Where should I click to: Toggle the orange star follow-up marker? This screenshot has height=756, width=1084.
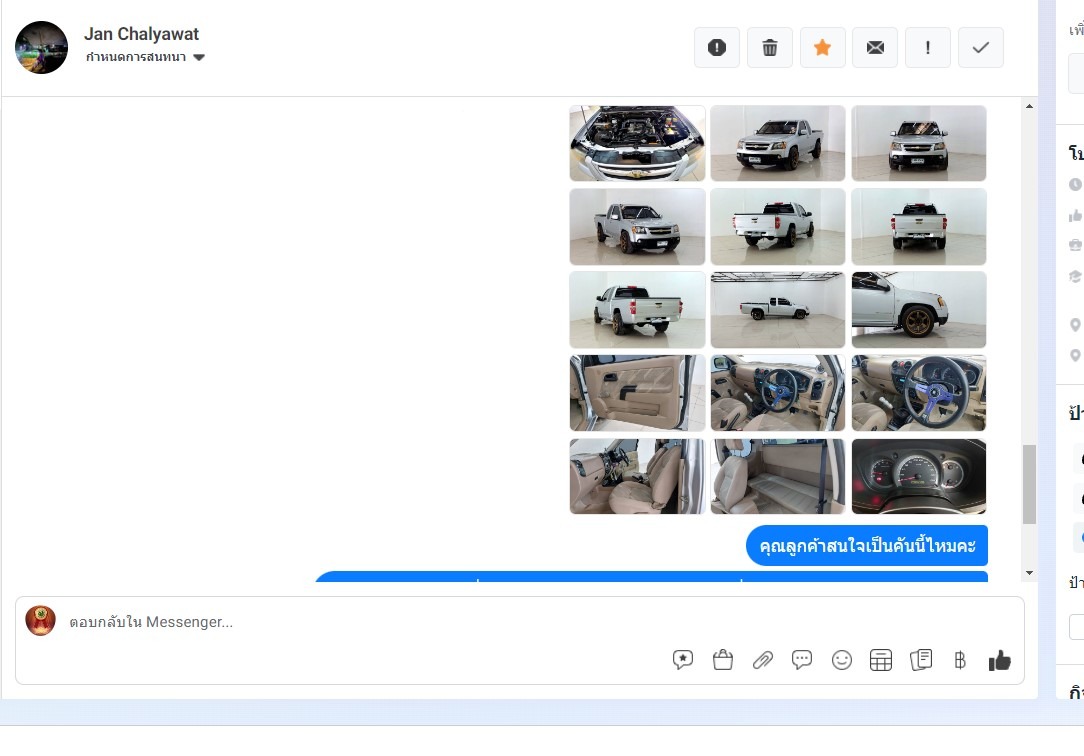click(823, 48)
